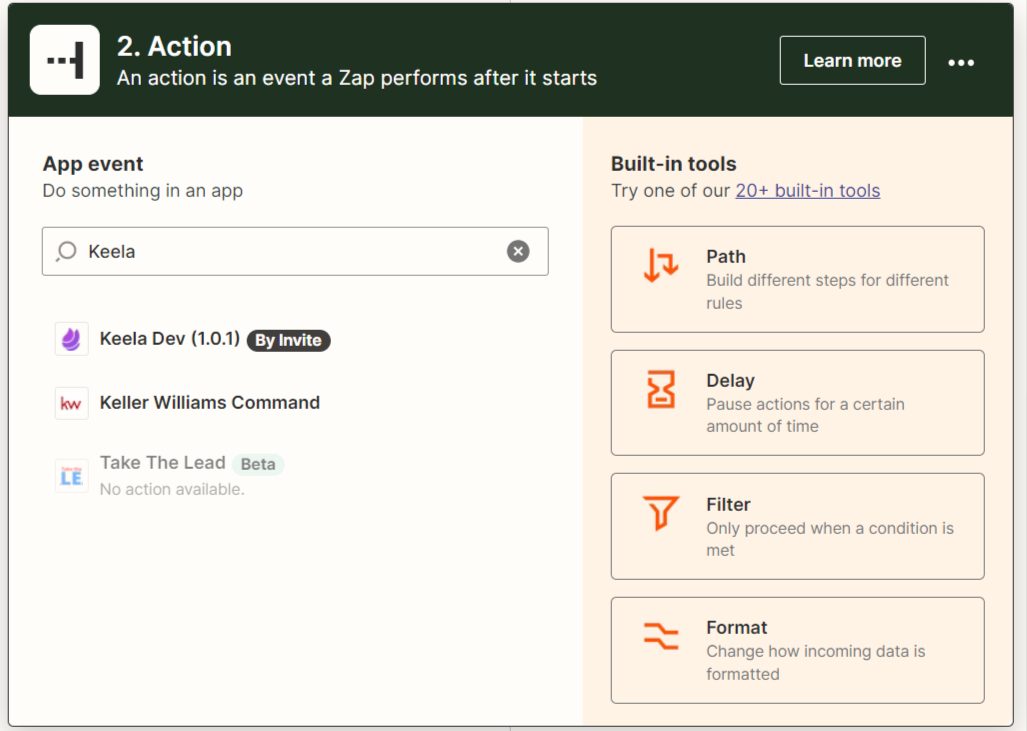1027x731 pixels.
Task: Click the Action step icon in header
Action: [65, 60]
